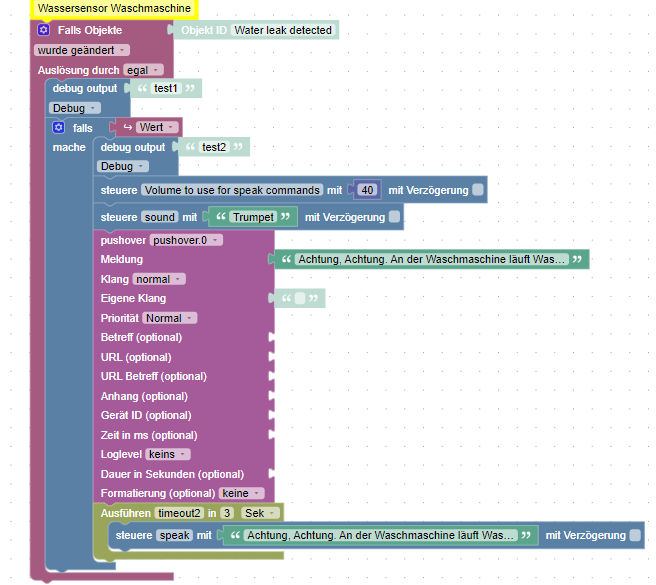This screenshot has width=656, height=585.
Task: Open the 'wurde geändert' dropdown
Action: click(x=82, y=50)
